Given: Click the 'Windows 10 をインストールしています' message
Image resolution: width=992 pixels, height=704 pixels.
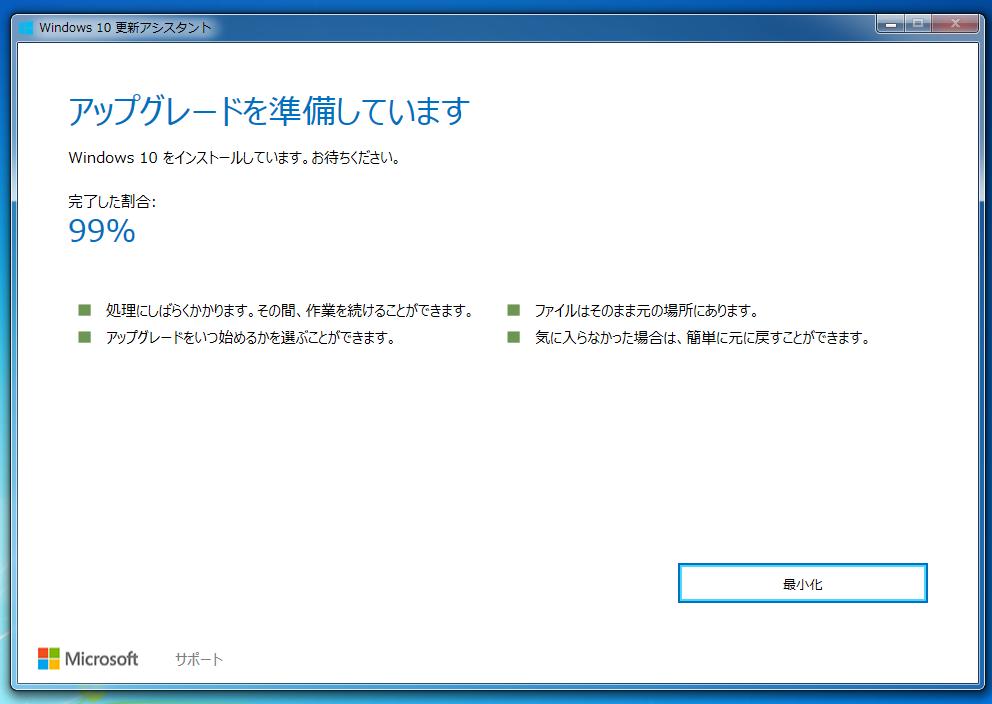Looking at the screenshot, I should 234,157.
